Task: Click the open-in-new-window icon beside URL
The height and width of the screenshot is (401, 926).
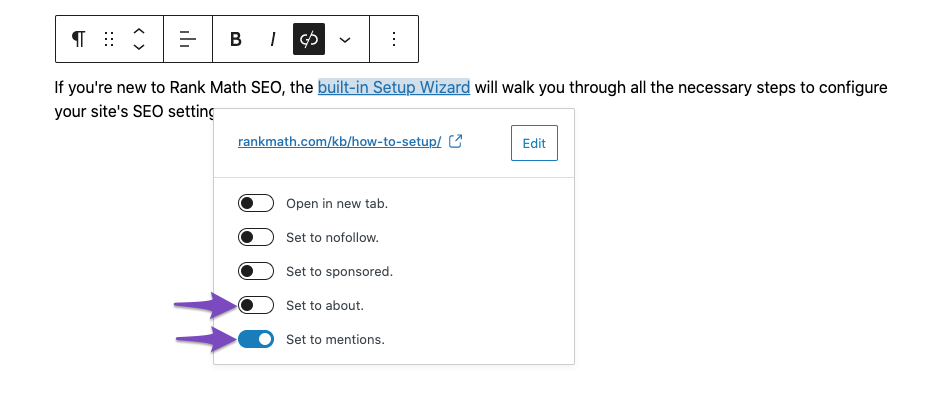Action: pyautogui.click(x=455, y=142)
